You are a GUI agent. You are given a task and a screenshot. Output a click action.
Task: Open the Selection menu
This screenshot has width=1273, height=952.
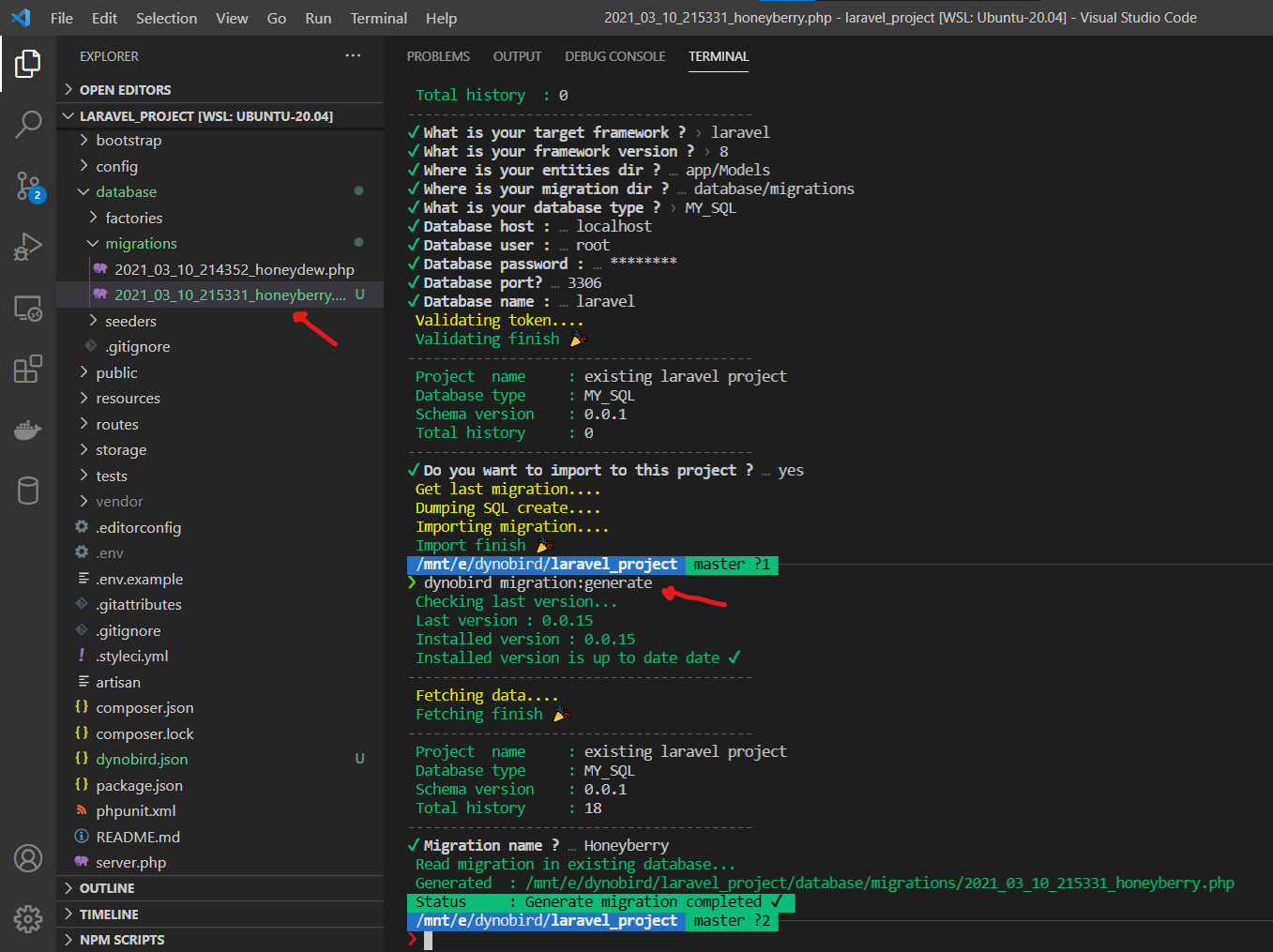pyautogui.click(x=167, y=18)
